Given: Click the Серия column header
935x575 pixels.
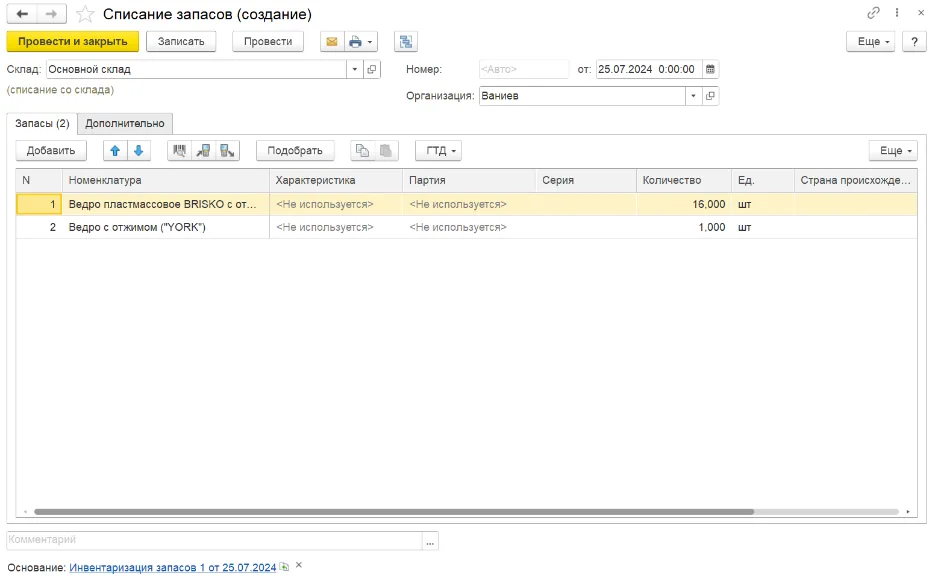Looking at the screenshot, I should [x=586, y=180].
